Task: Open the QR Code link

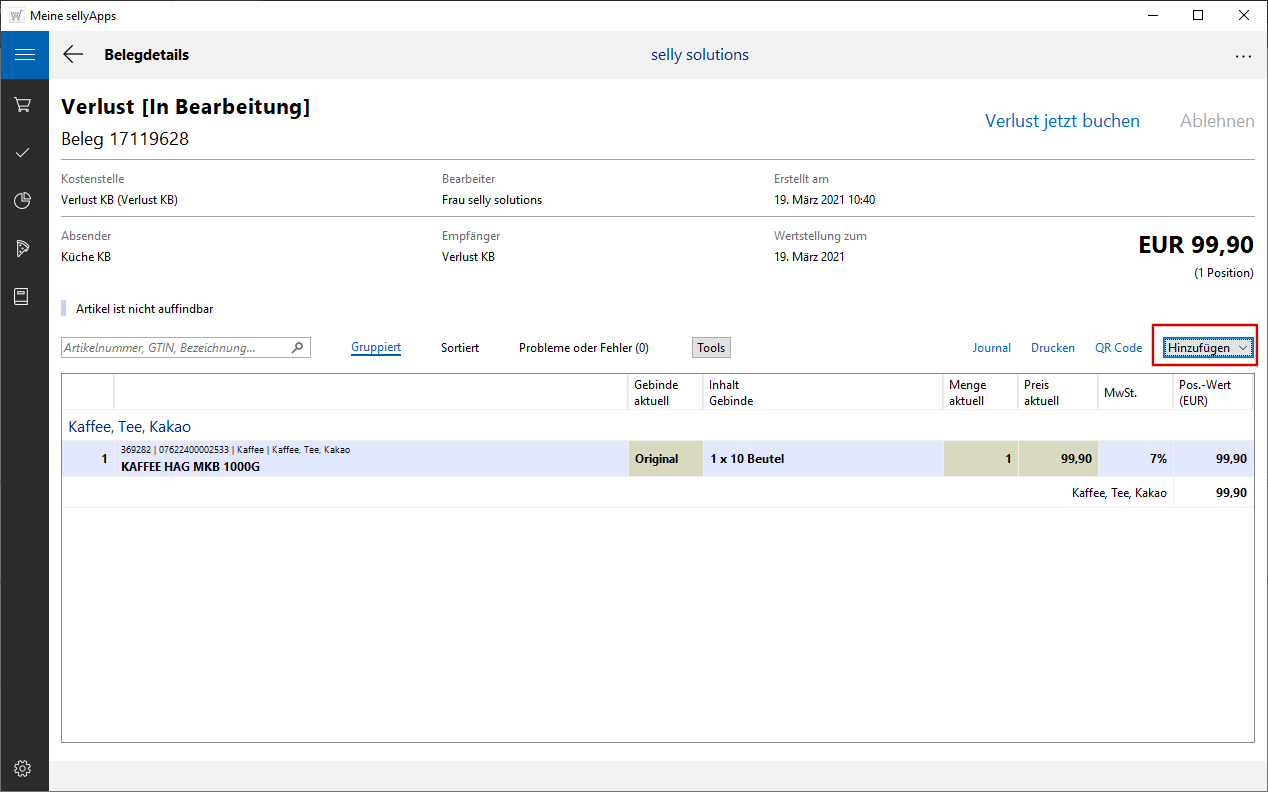Action: (1118, 348)
